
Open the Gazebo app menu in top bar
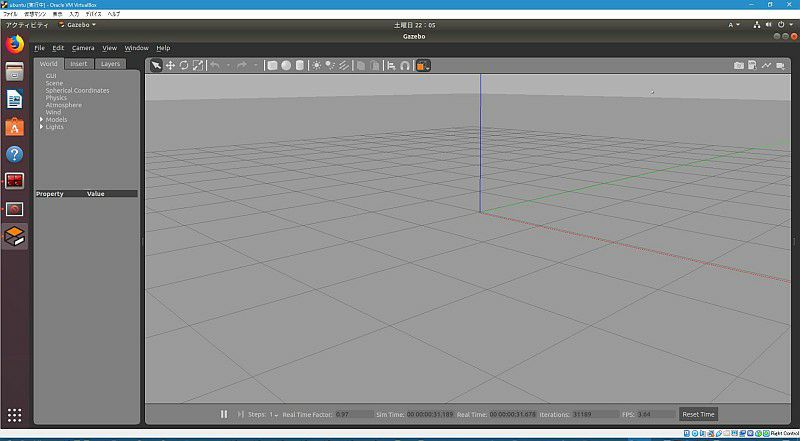pos(78,24)
